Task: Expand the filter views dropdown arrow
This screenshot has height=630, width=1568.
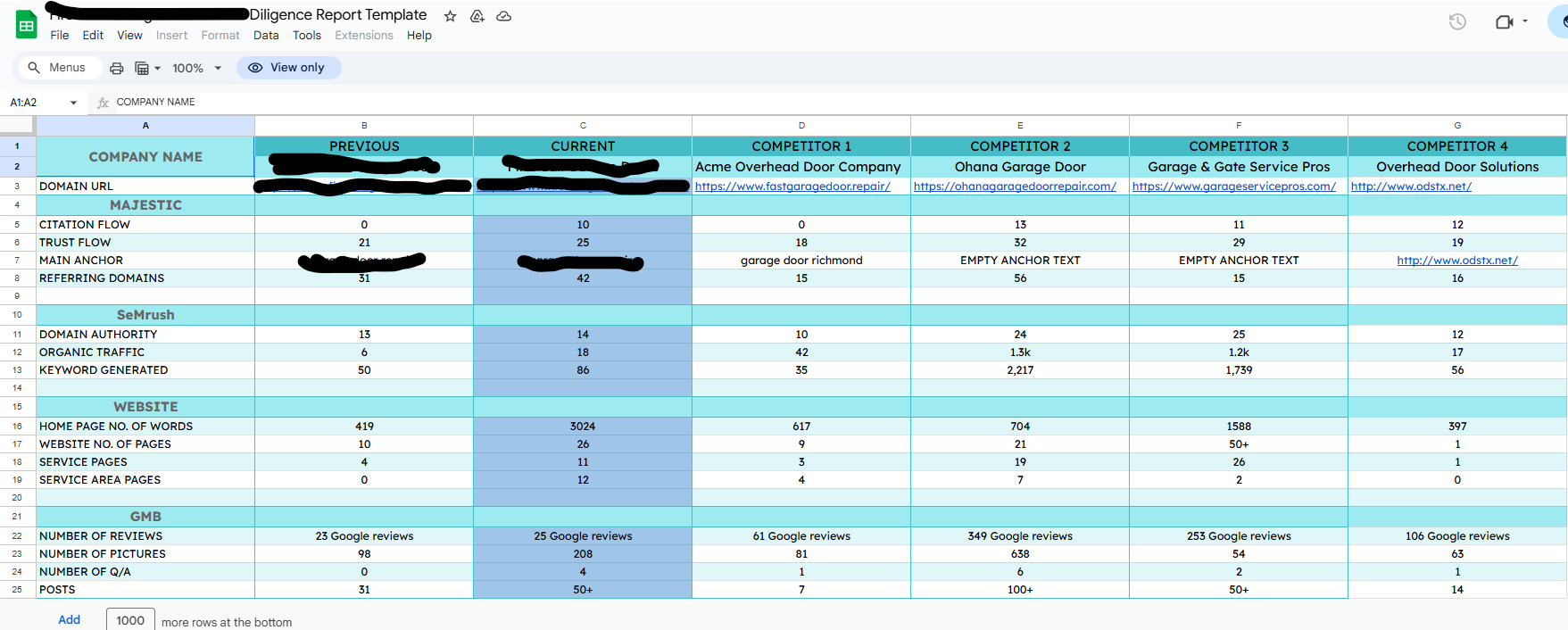Action: pyautogui.click(x=158, y=68)
